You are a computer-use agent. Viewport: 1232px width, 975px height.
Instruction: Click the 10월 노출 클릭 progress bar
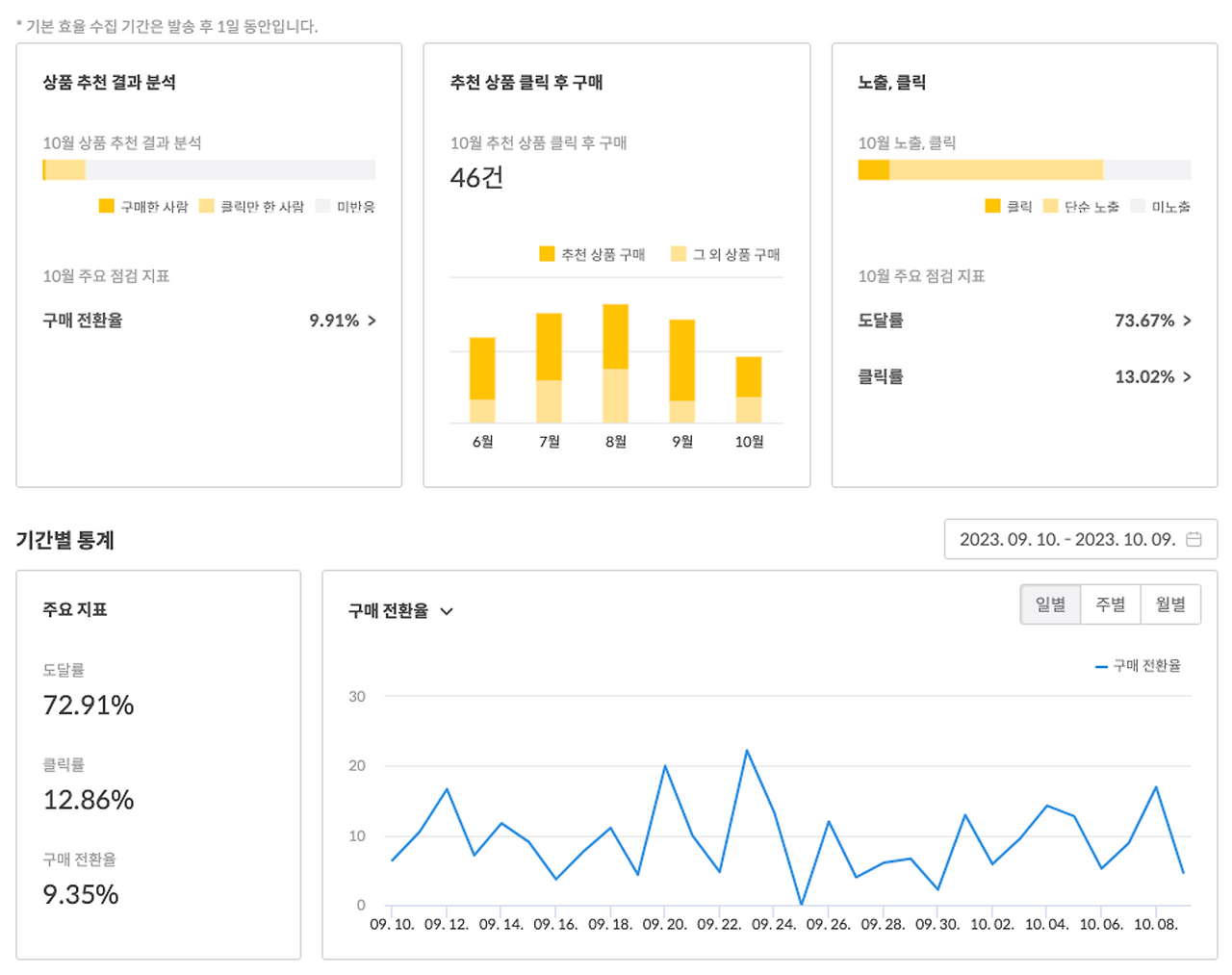pyautogui.click(x=1023, y=168)
